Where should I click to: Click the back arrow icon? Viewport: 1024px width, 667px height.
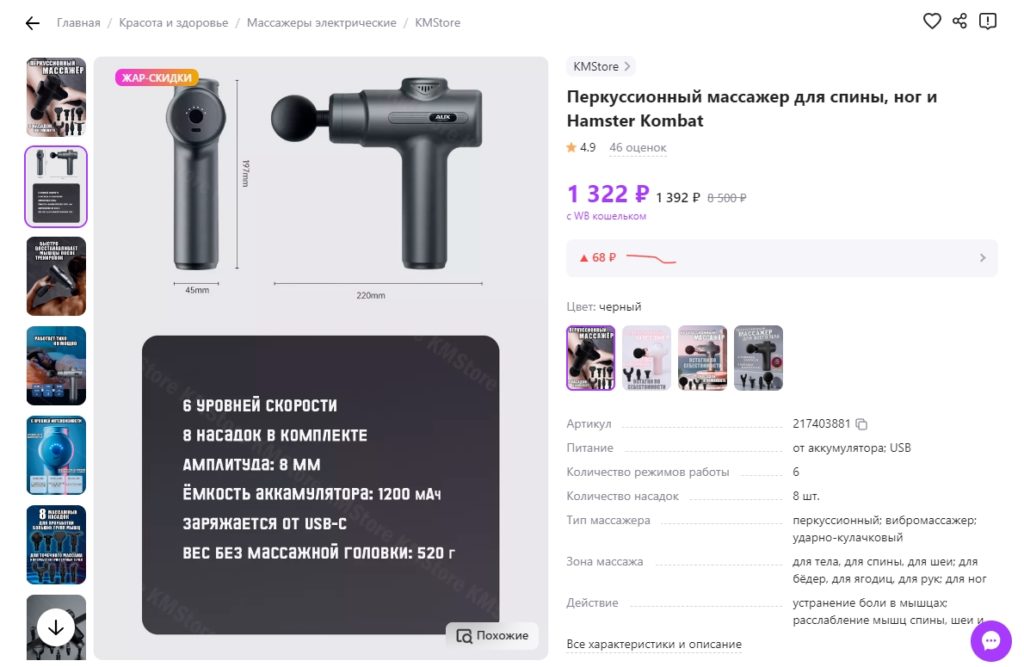tap(32, 23)
